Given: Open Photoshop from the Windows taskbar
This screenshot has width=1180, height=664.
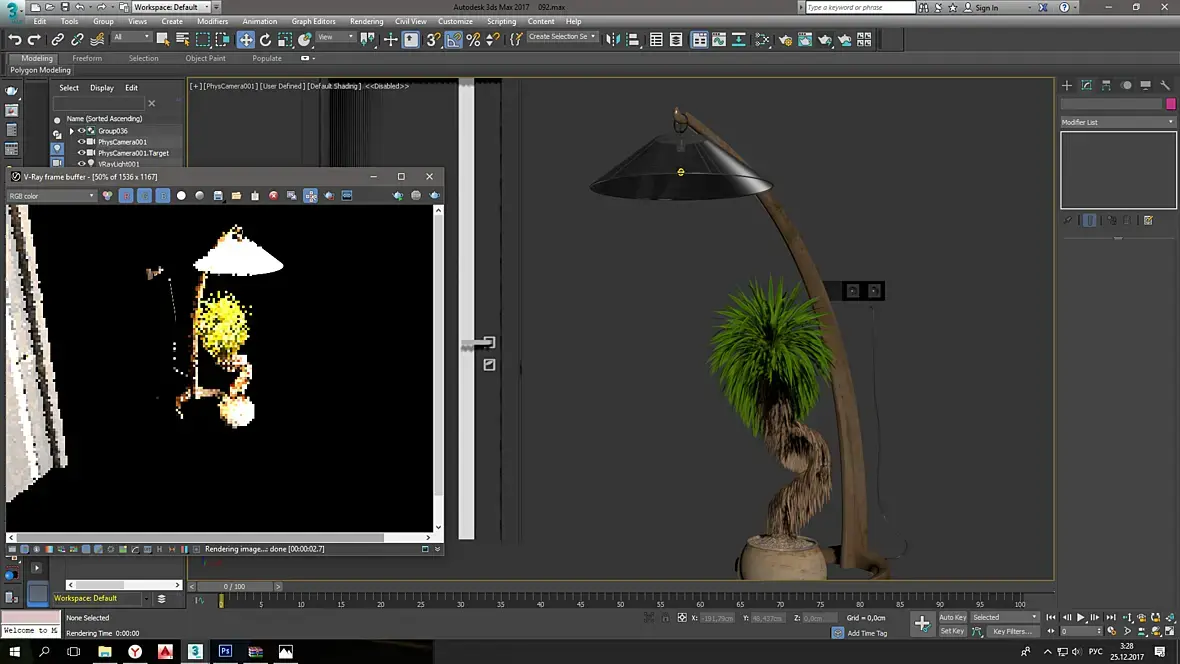Looking at the screenshot, I should tap(225, 652).
